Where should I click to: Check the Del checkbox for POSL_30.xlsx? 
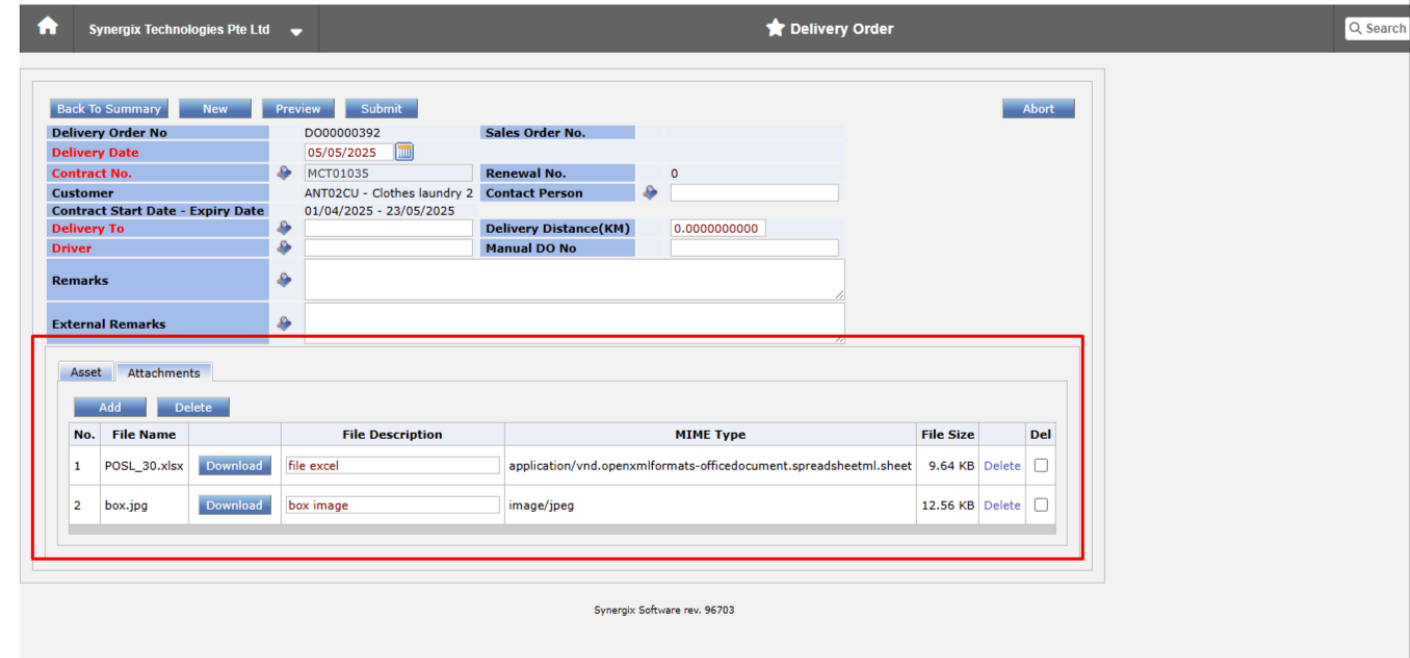(1040, 464)
